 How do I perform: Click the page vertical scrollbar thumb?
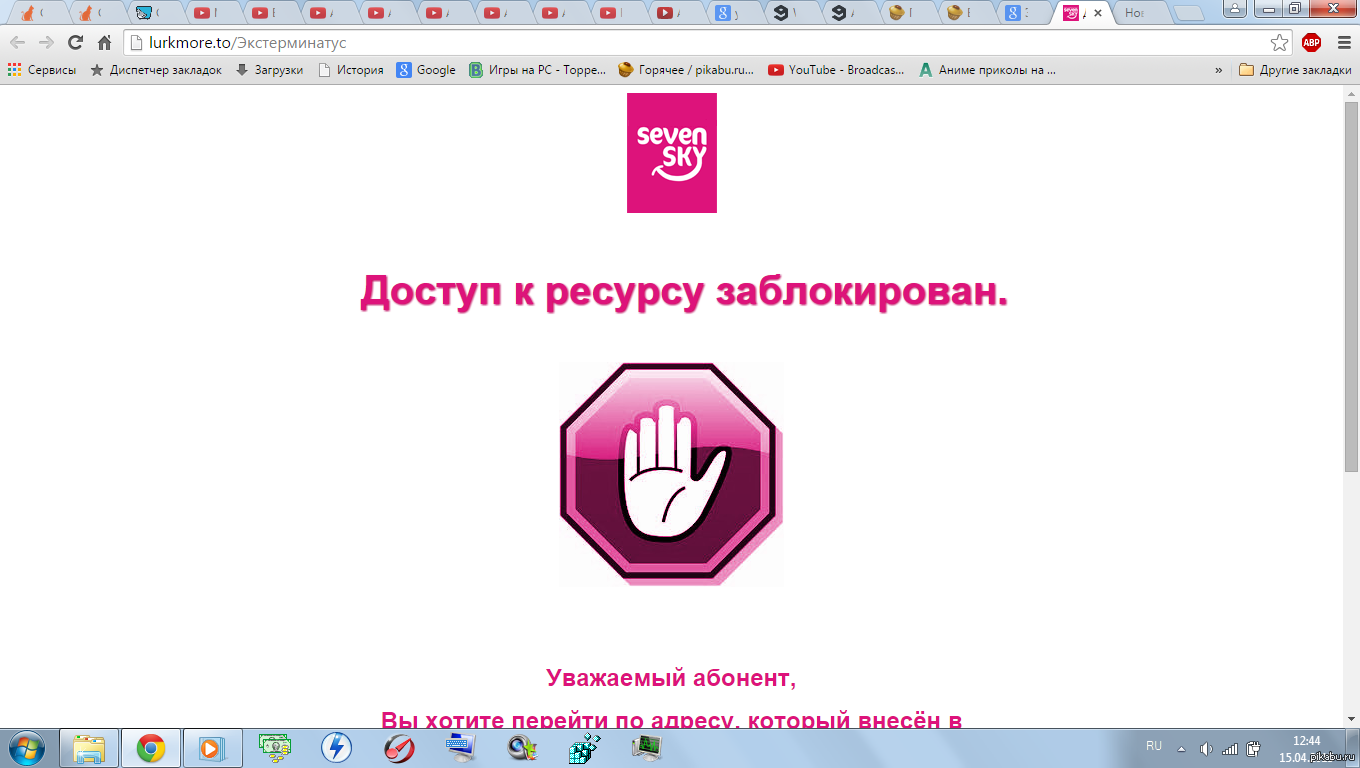coord(1351,280)
